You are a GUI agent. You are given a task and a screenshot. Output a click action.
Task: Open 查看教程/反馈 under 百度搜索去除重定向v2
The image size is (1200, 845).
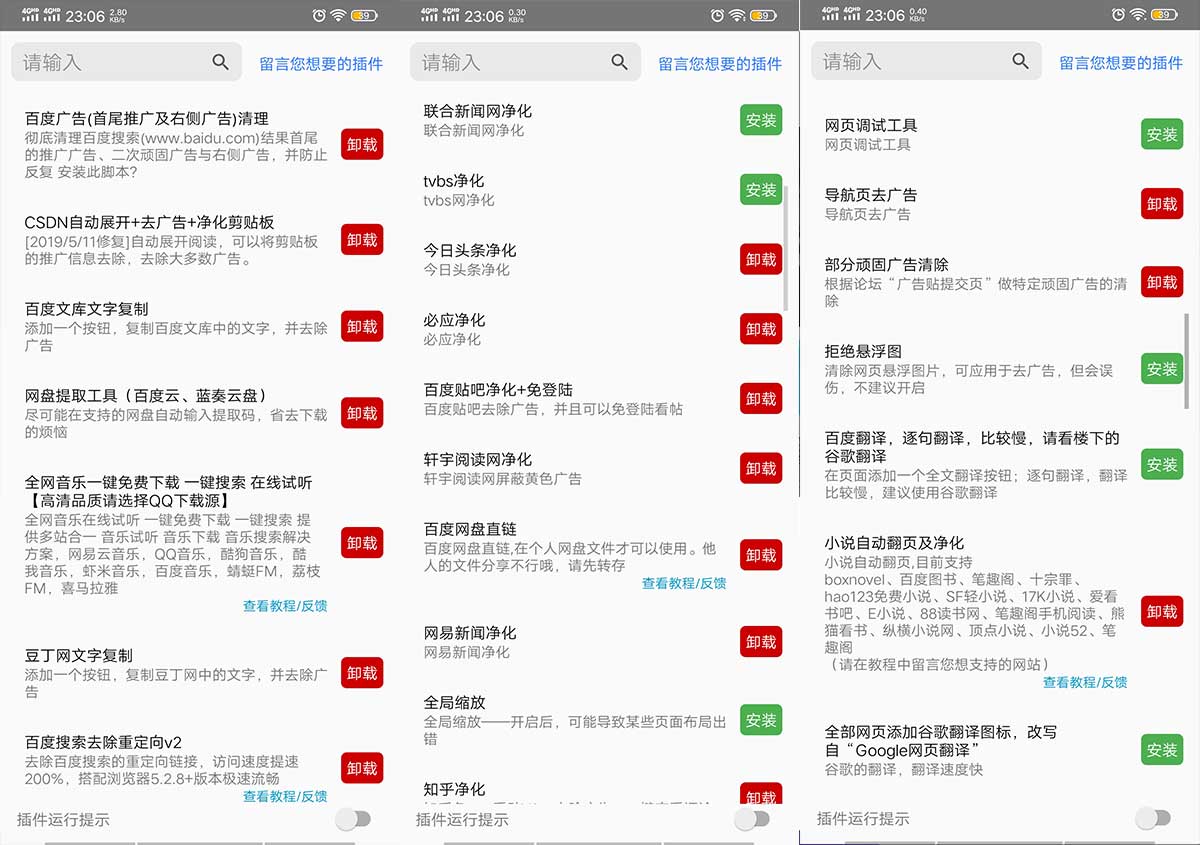pos(285,796)
